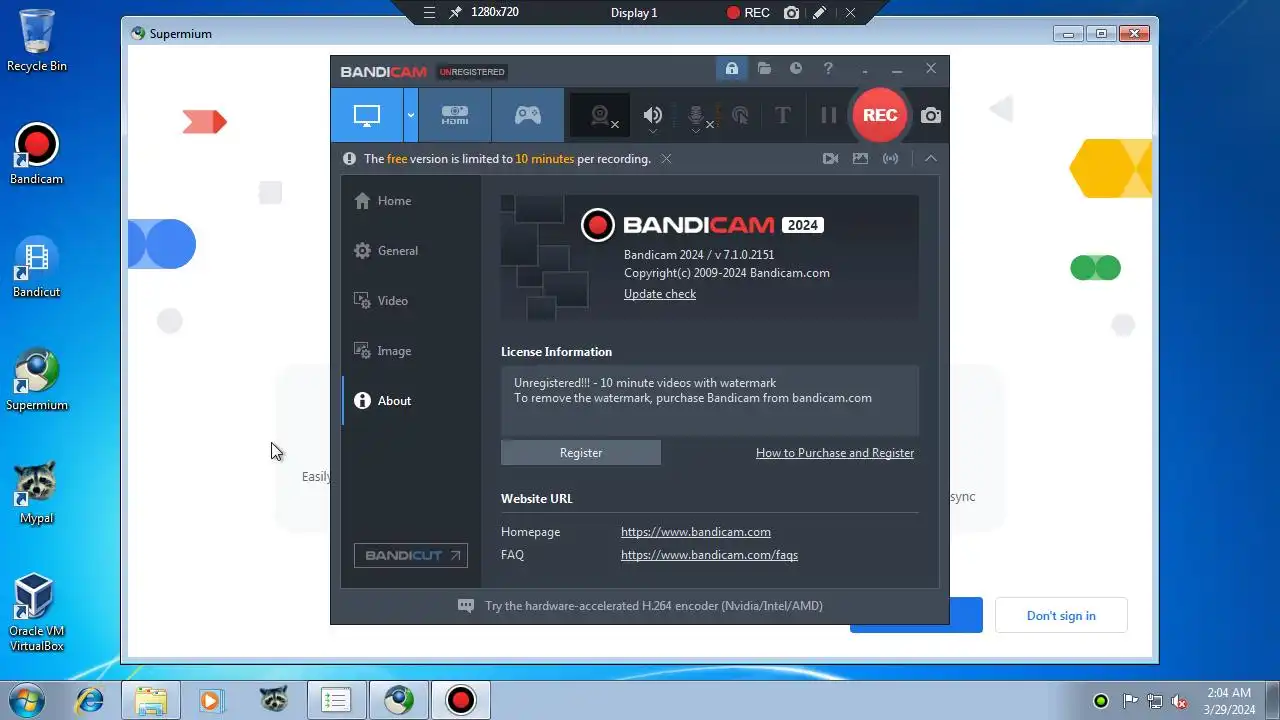Screen dimensions: 1280x720
Task: Click the Update check link
Action: coord(660,294)
